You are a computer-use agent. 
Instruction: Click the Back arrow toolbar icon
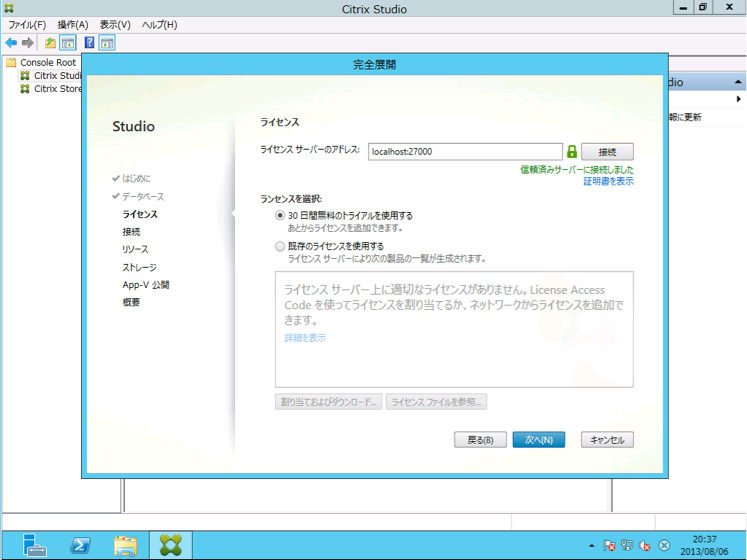pos(11,43)
